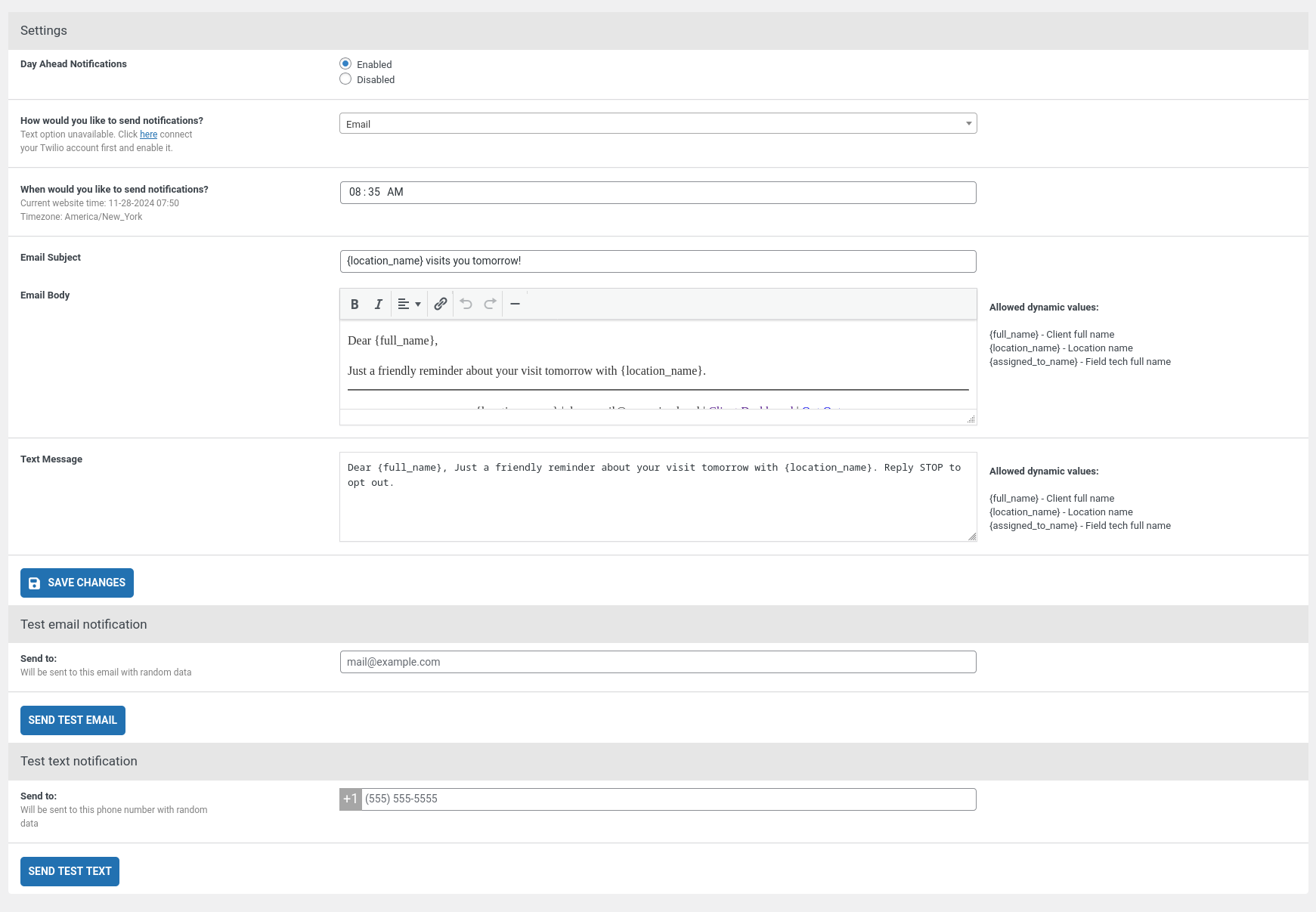Click the insert link icon
This screenshot has height=912, width=1316.
(x=441, y=304)
